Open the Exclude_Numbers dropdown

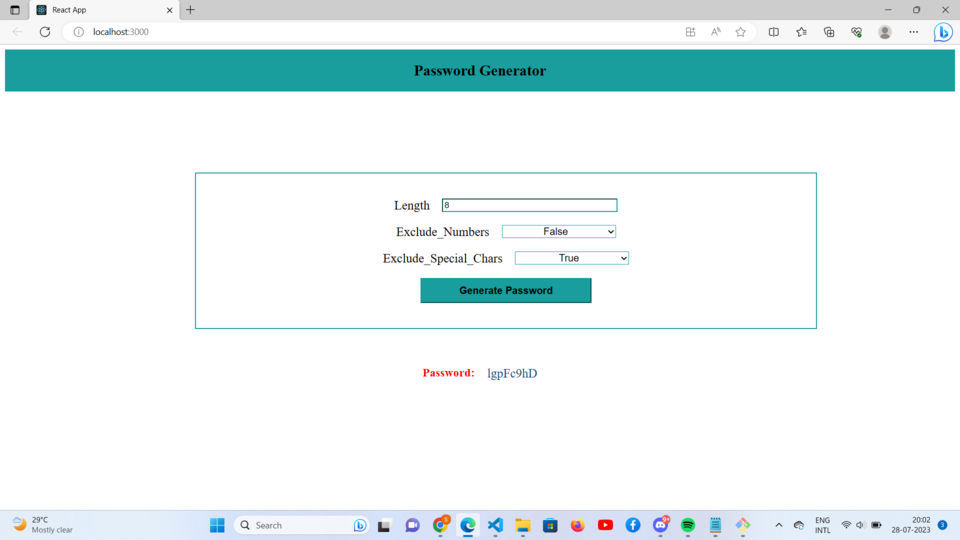coord(558,231)
